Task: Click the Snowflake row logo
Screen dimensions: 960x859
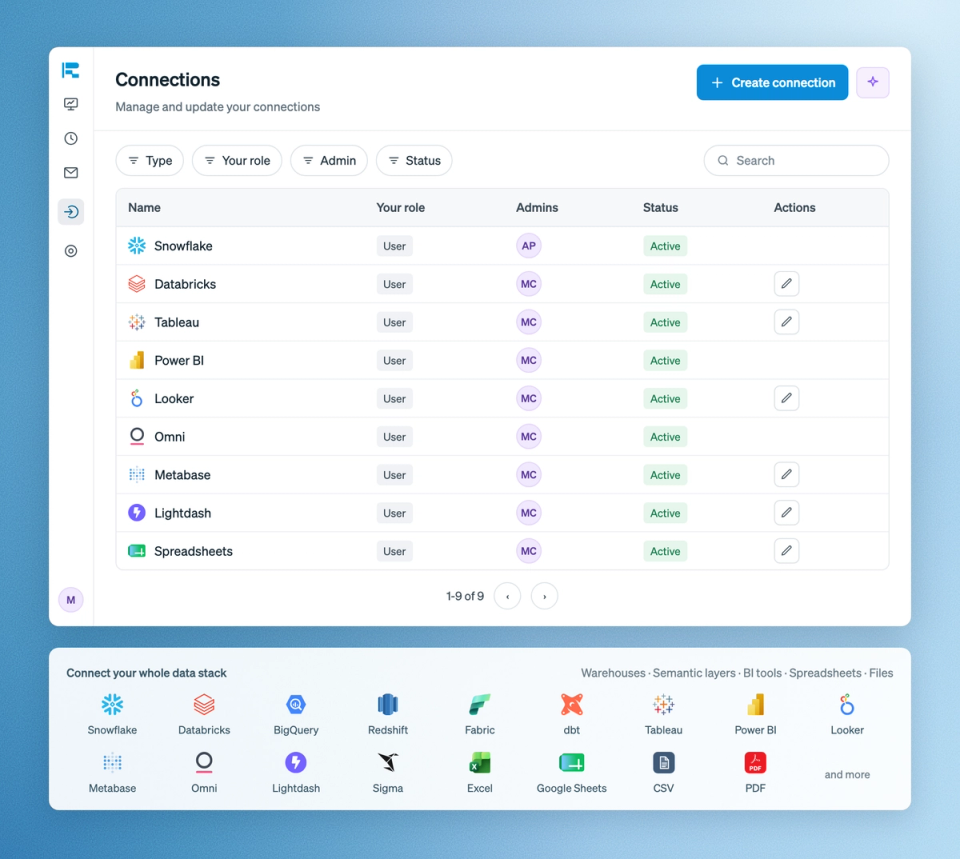Action: coord(137,246)
